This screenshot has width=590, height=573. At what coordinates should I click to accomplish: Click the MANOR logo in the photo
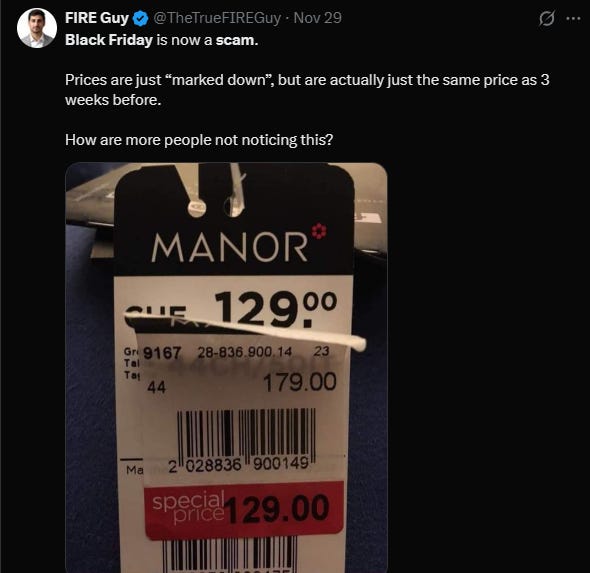point(230,247)
